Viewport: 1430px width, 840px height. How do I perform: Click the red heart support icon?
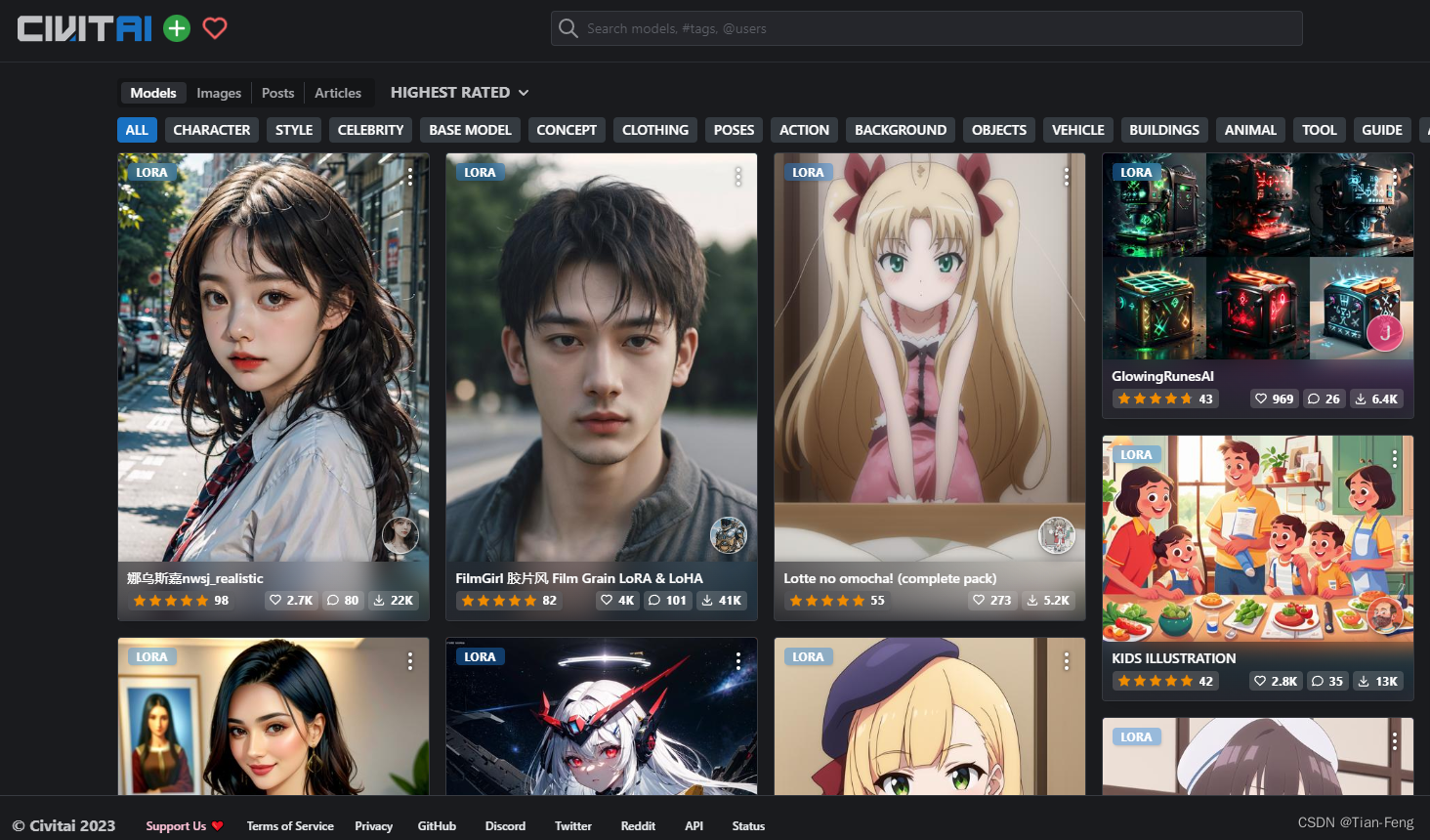coord(215,28)
